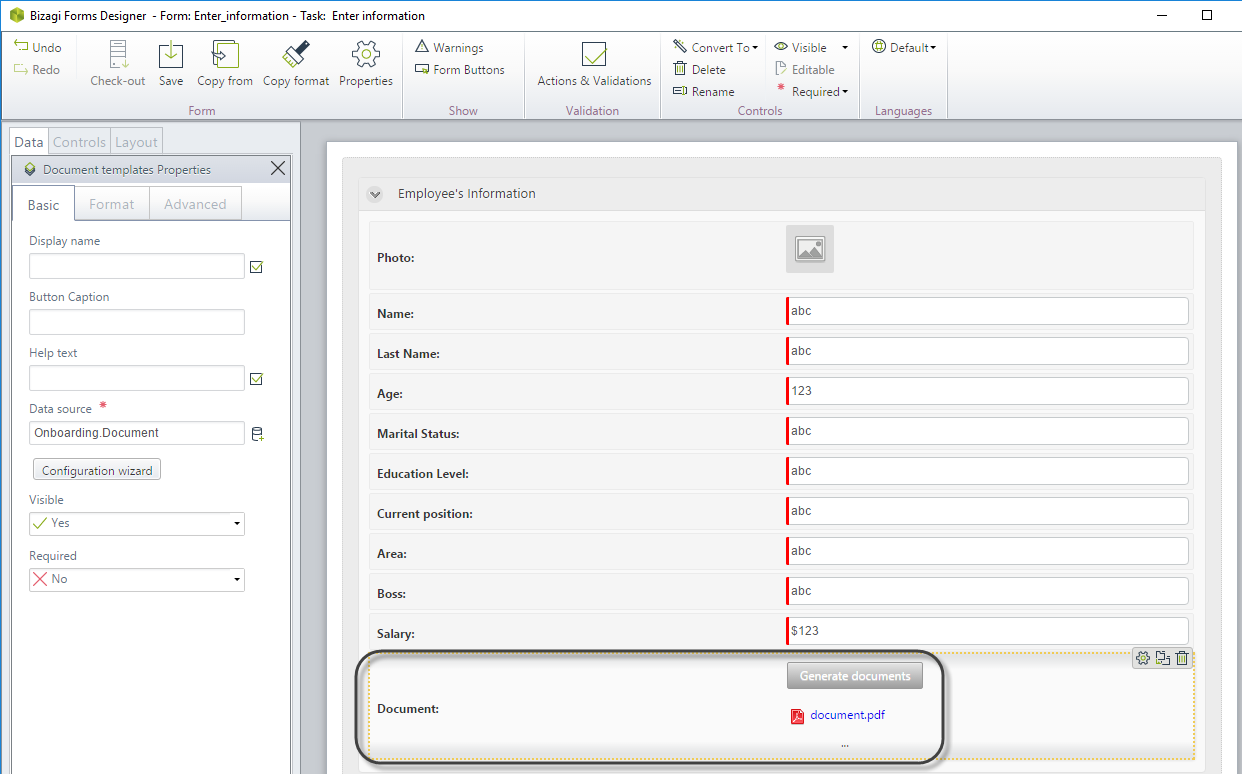Viewport: 1242px width, 774px height.
Task: Collapse the Employee's Information group
Action: click(x=375, y=194)
